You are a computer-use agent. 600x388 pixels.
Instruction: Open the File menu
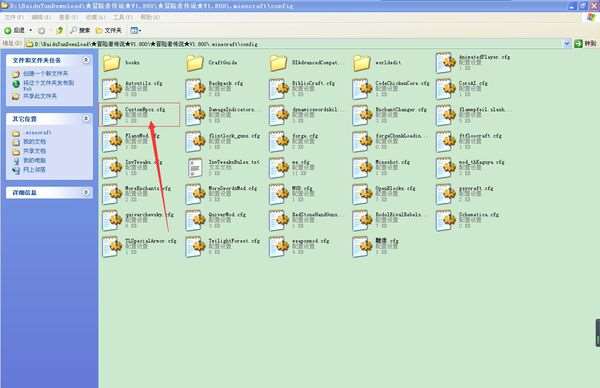pyautogui.click(x=14, y=17)
